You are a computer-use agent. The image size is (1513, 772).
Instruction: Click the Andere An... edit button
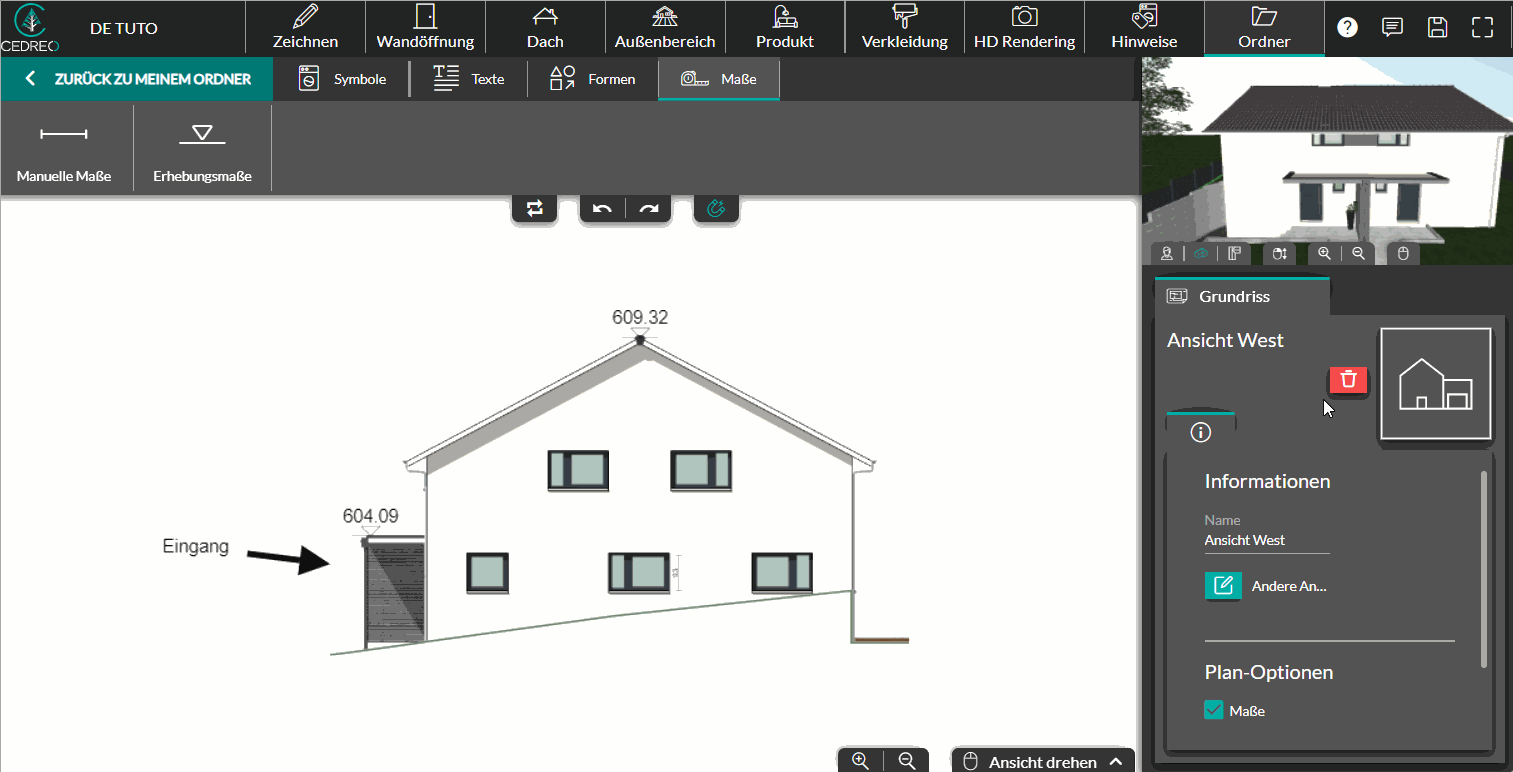(x=1223, y=585)
